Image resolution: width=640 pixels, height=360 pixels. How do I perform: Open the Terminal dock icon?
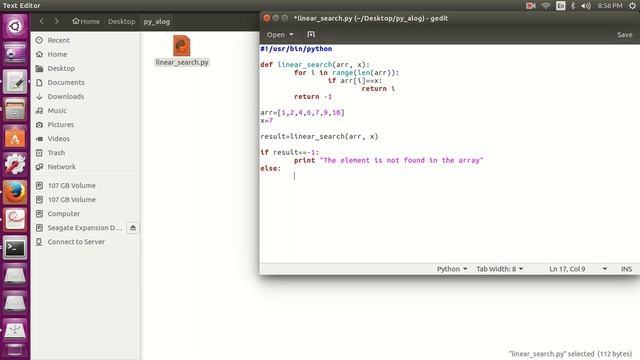pos(15,247)
